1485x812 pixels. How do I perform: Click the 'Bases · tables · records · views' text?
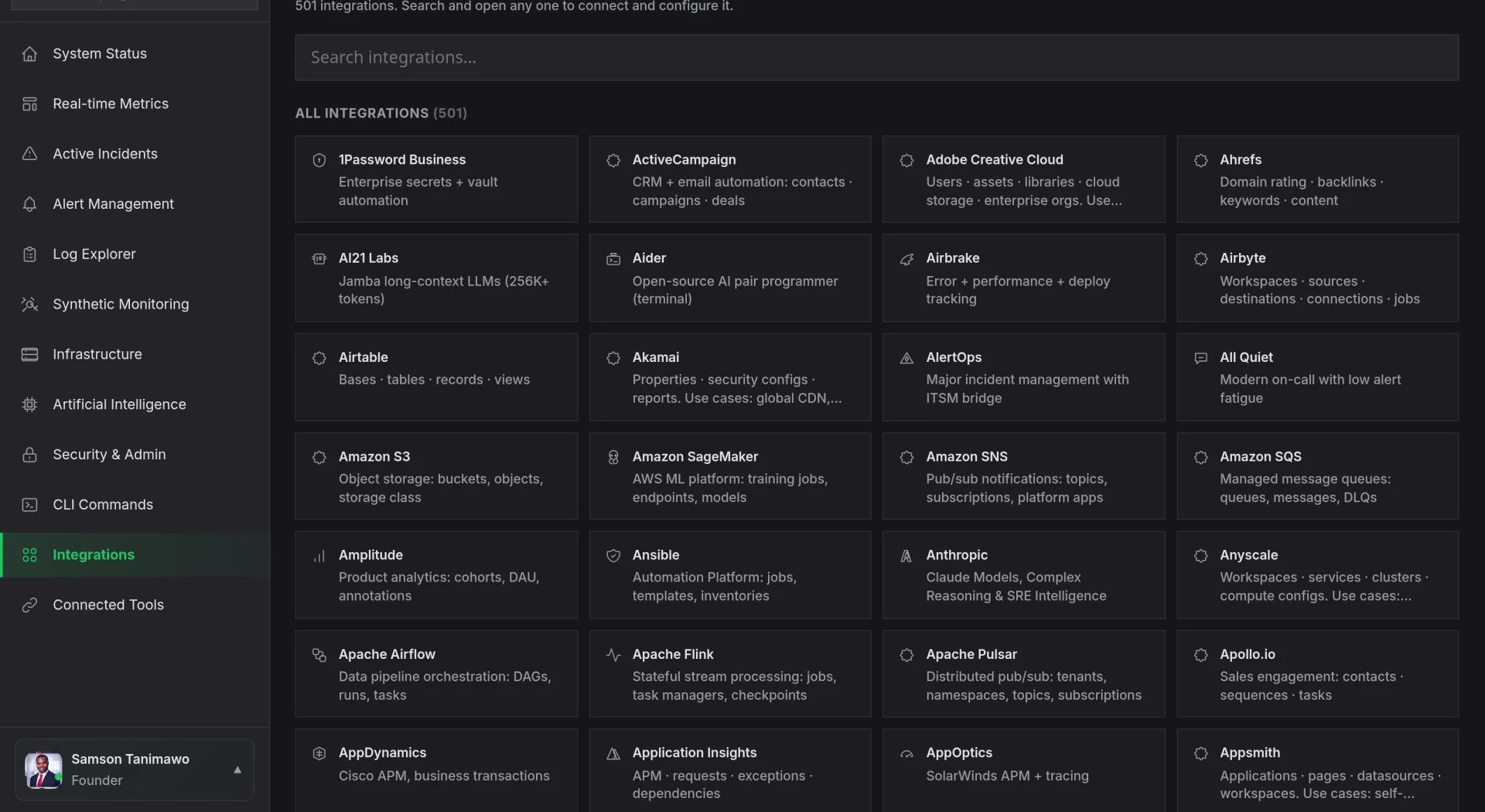pyautogui.click(x=434, y=380)
